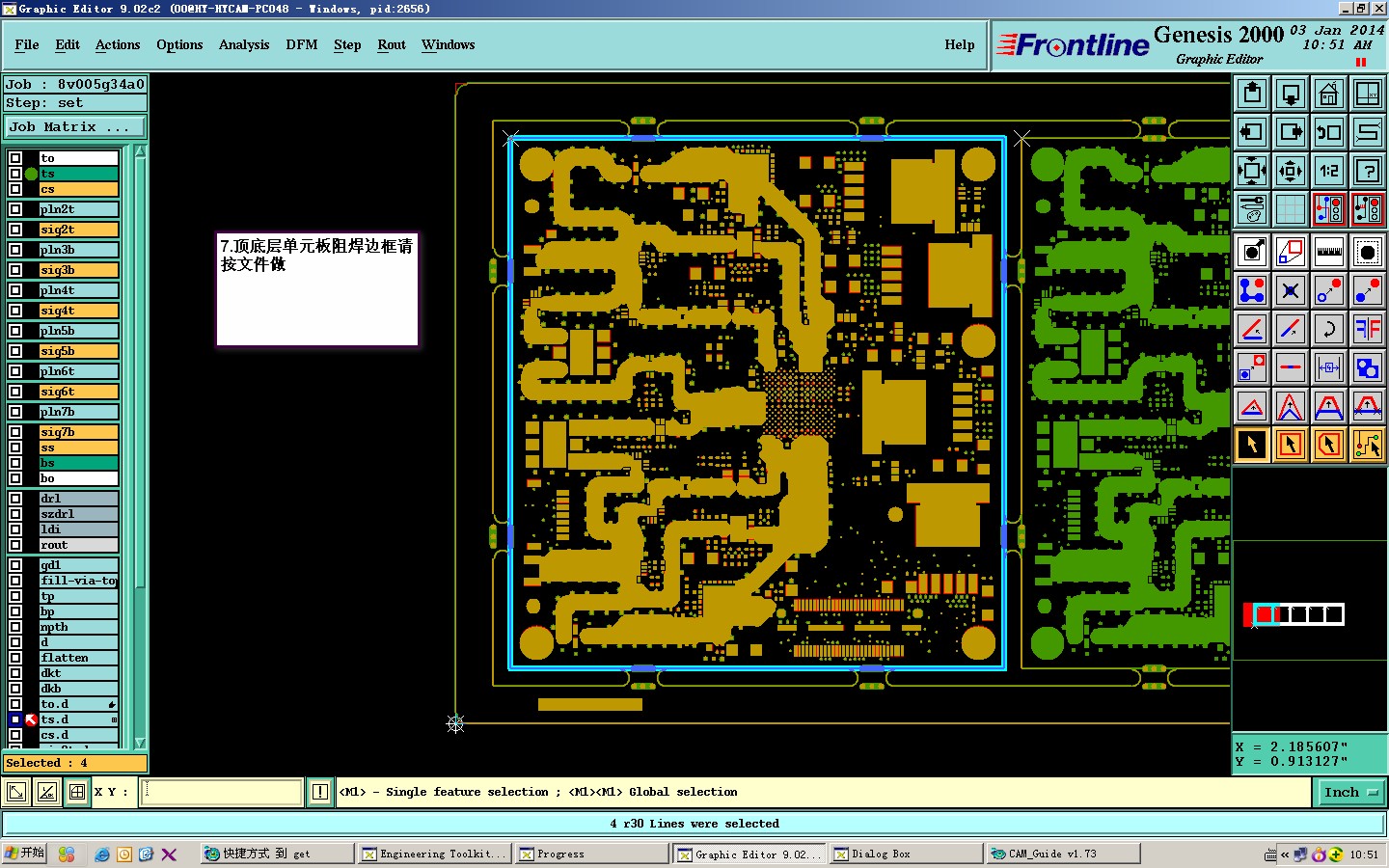
Task: Click the zoom-in expand arrows icon
Action: click(1252, 171)
